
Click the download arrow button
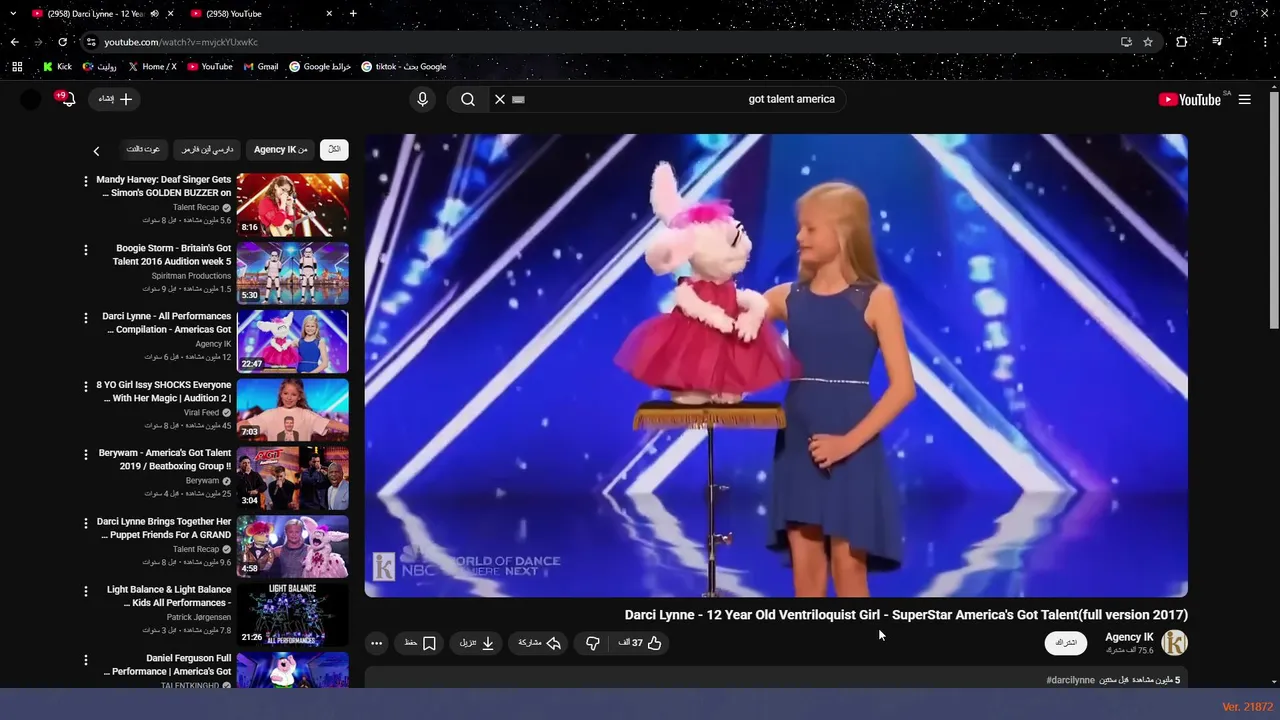tap(477, 643)
